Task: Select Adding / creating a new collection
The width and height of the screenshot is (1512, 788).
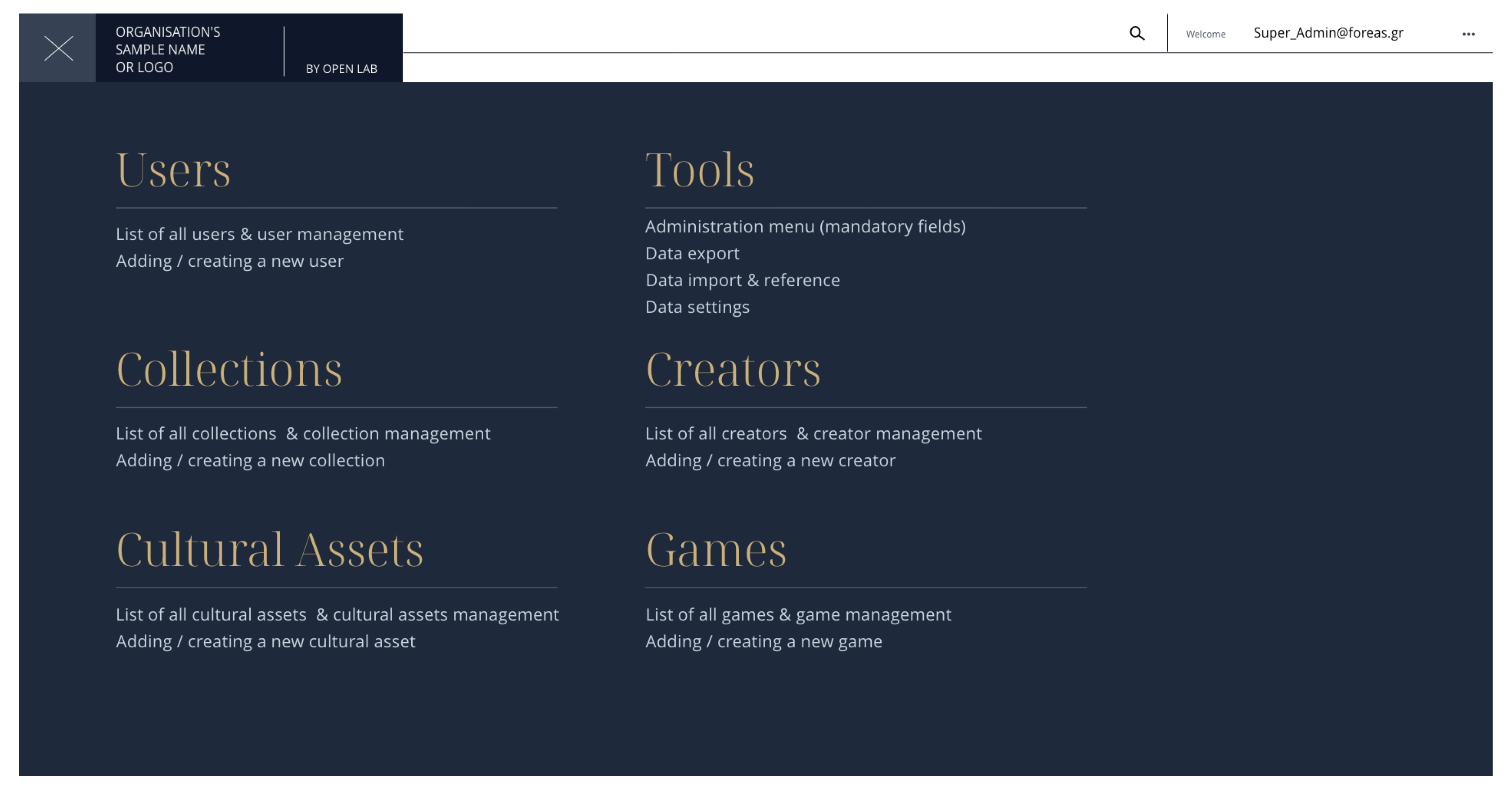Action: (x=250, y=461)
